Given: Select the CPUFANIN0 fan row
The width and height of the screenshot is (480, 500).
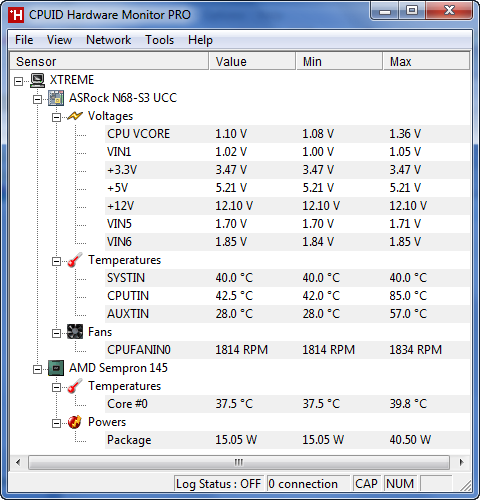Looking at the screenshot, I should click(x=287, y=350).
